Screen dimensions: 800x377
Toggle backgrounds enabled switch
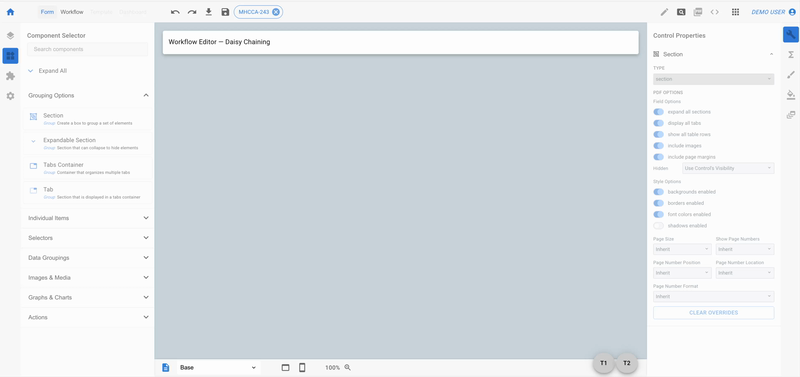(659, 192)
